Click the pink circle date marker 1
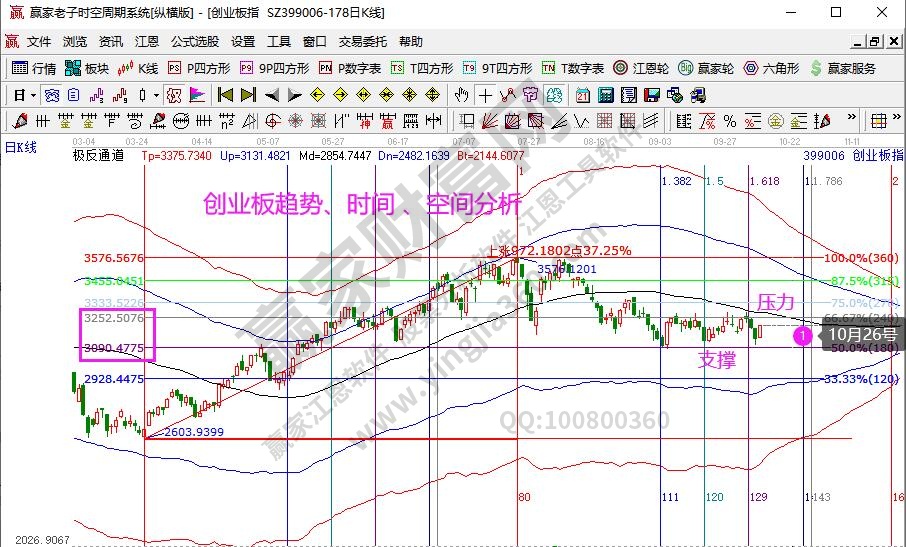The image size is (906, 547). 802,336
